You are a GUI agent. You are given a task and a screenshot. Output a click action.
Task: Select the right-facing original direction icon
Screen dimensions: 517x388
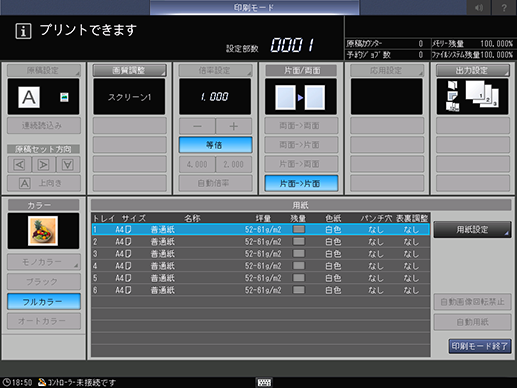click(44, 165)
